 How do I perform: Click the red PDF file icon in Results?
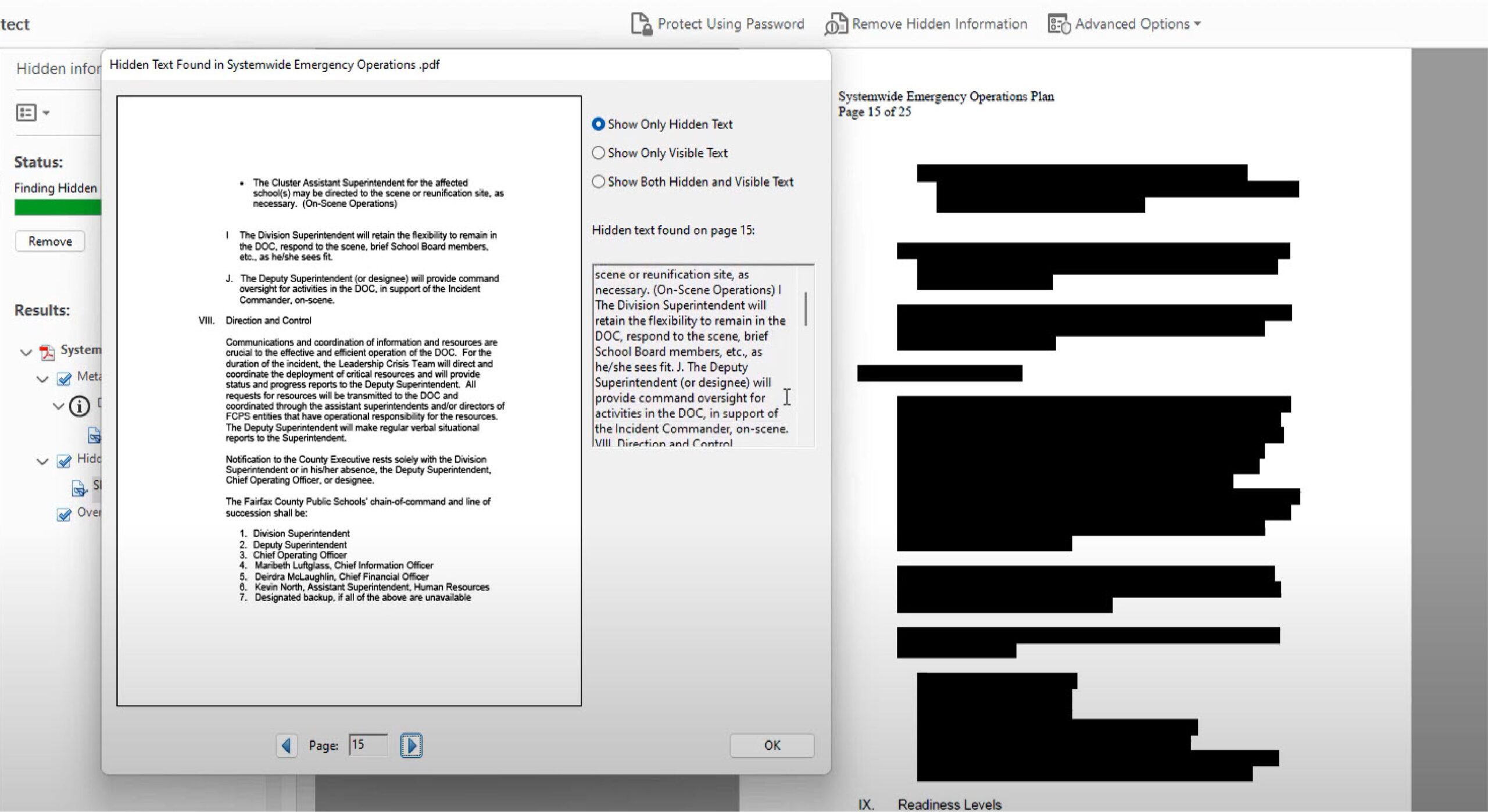point(46,351)
